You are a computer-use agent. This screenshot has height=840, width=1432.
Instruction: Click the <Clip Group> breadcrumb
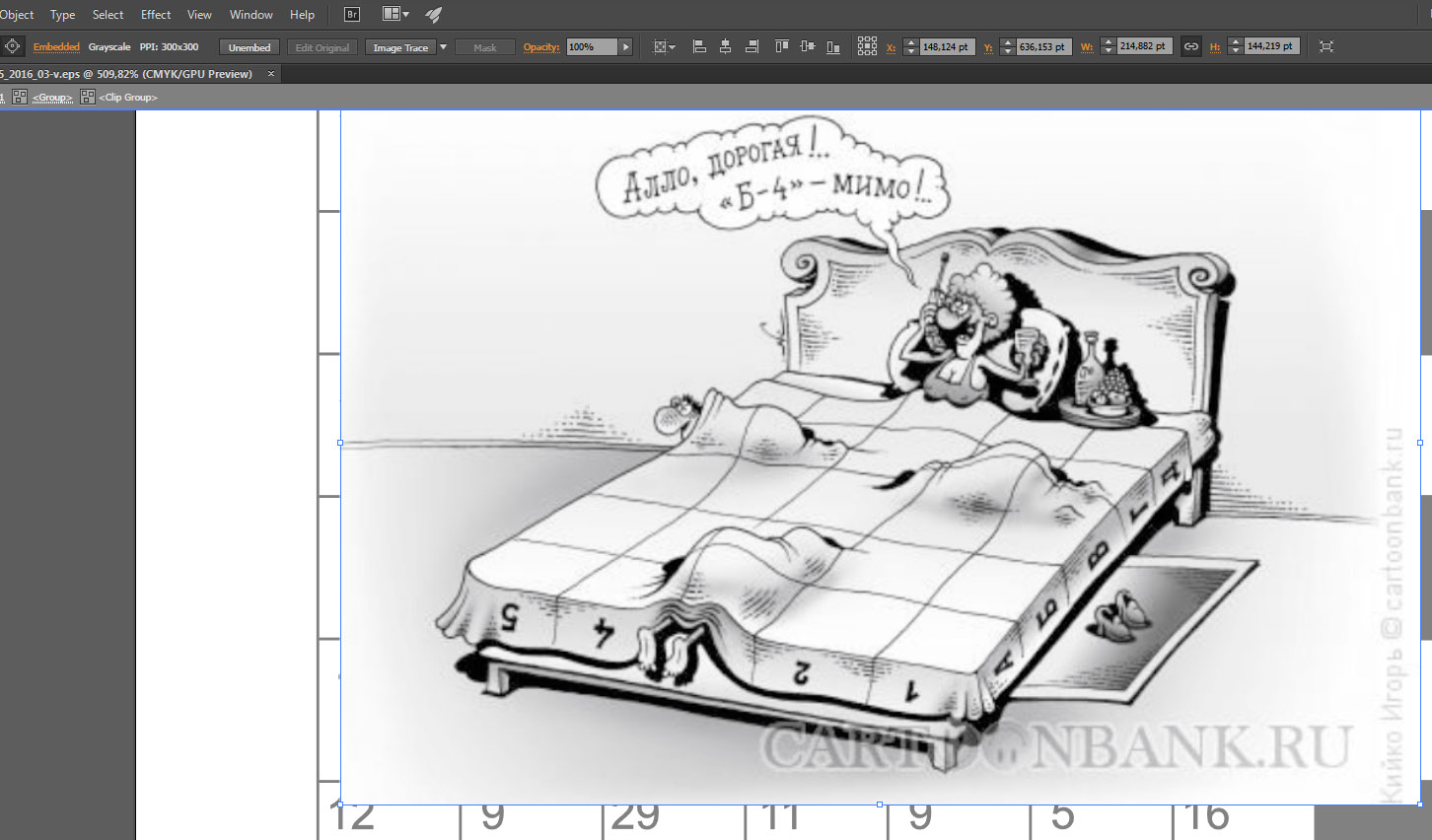(x=128, y=98)
